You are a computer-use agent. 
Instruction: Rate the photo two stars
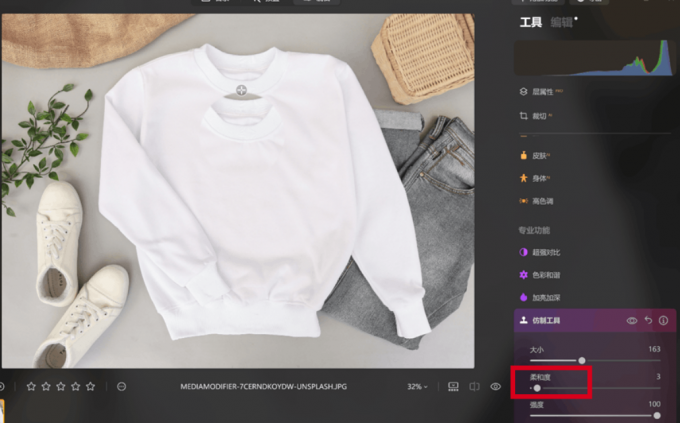(46, 386)
